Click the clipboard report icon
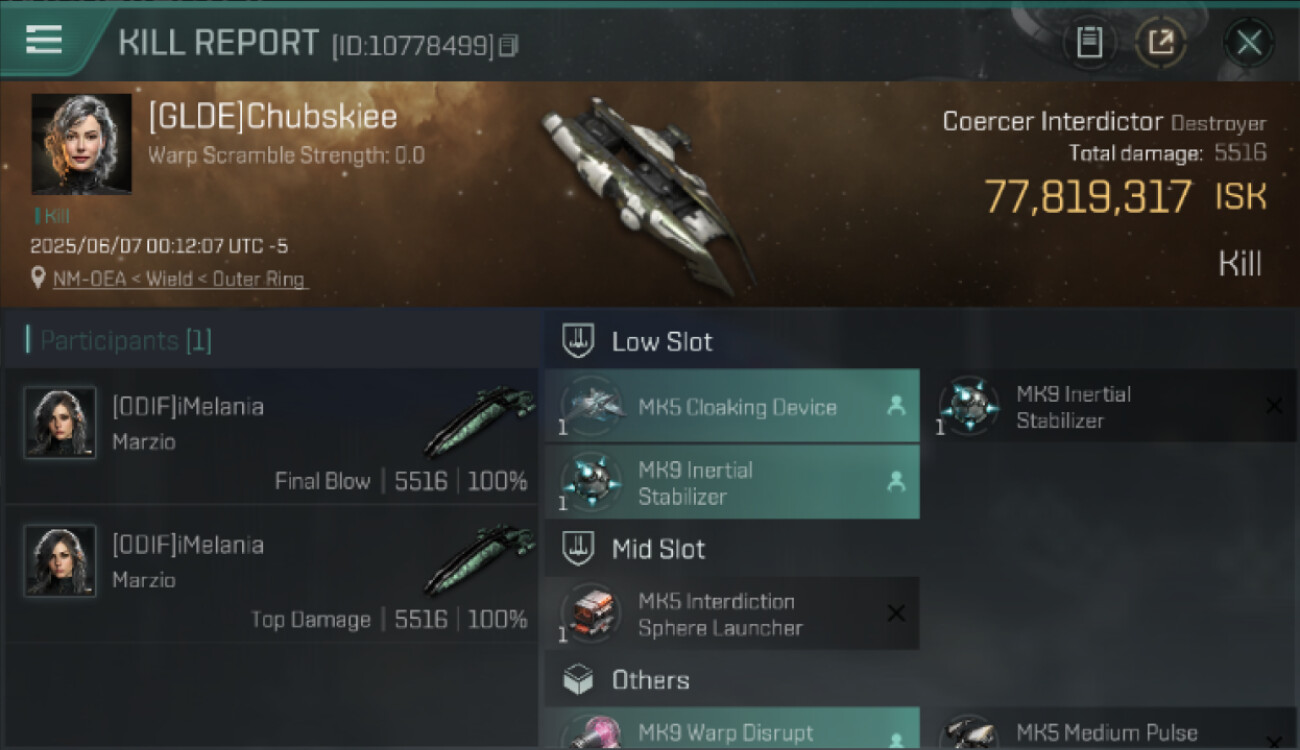Viewport: 1300px width, 750px height. [x=1089, y=42]
